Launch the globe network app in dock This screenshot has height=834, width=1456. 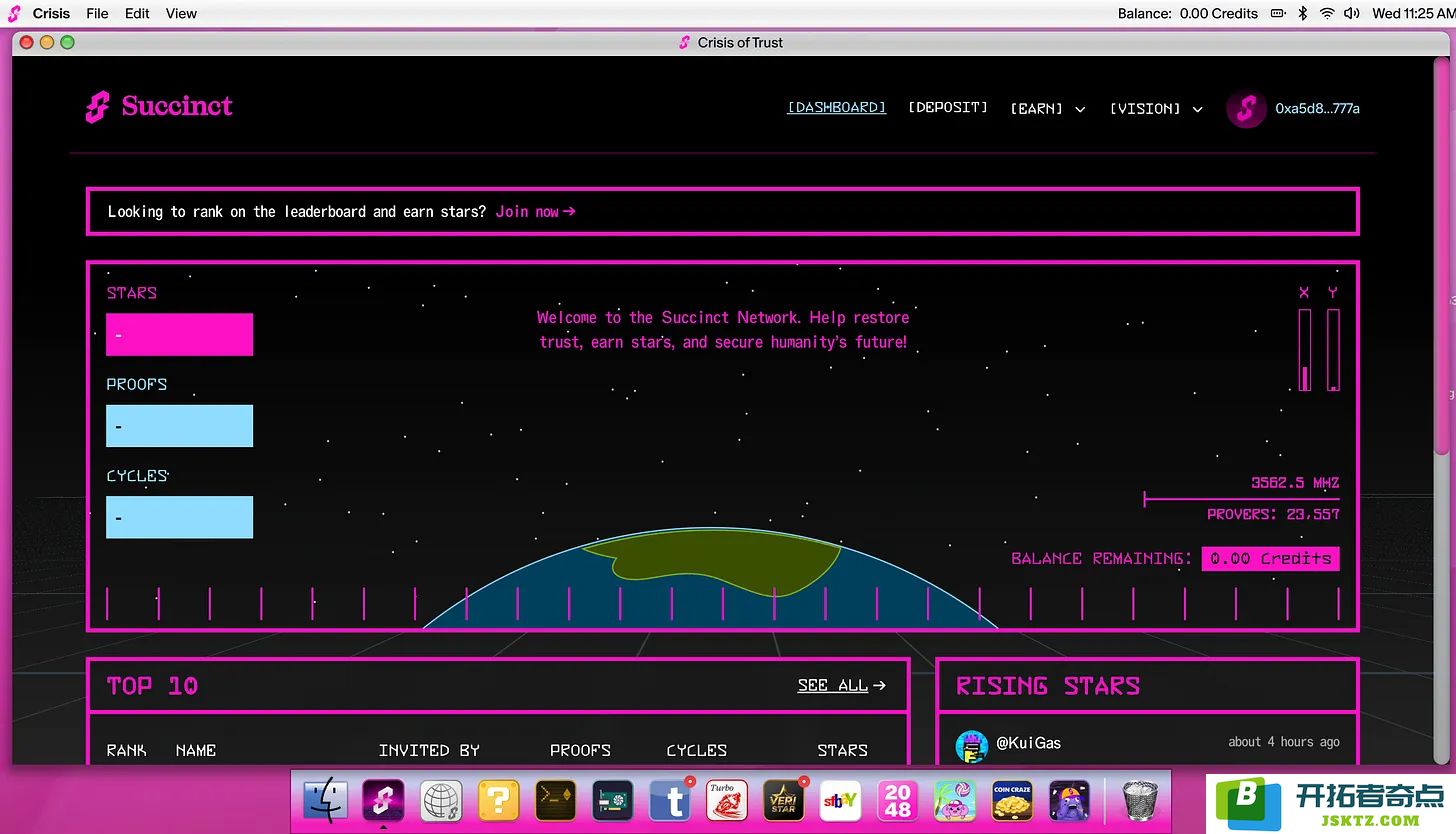tap(441, 801)
